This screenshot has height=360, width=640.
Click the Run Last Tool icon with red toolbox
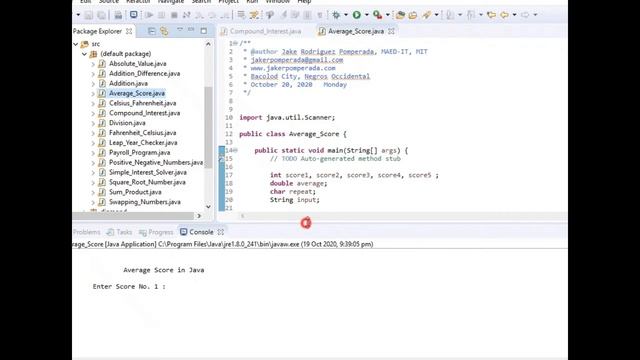378,15
